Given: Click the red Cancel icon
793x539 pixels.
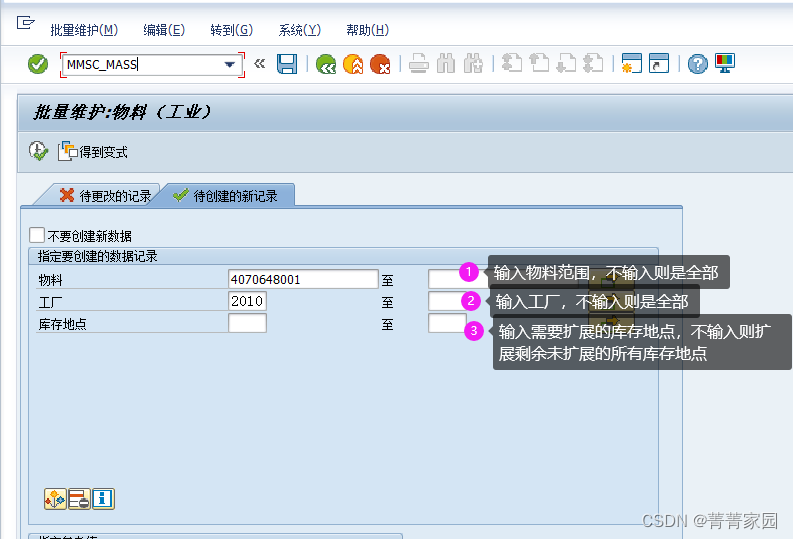Looking at the screenshot, I should [380, 64].
